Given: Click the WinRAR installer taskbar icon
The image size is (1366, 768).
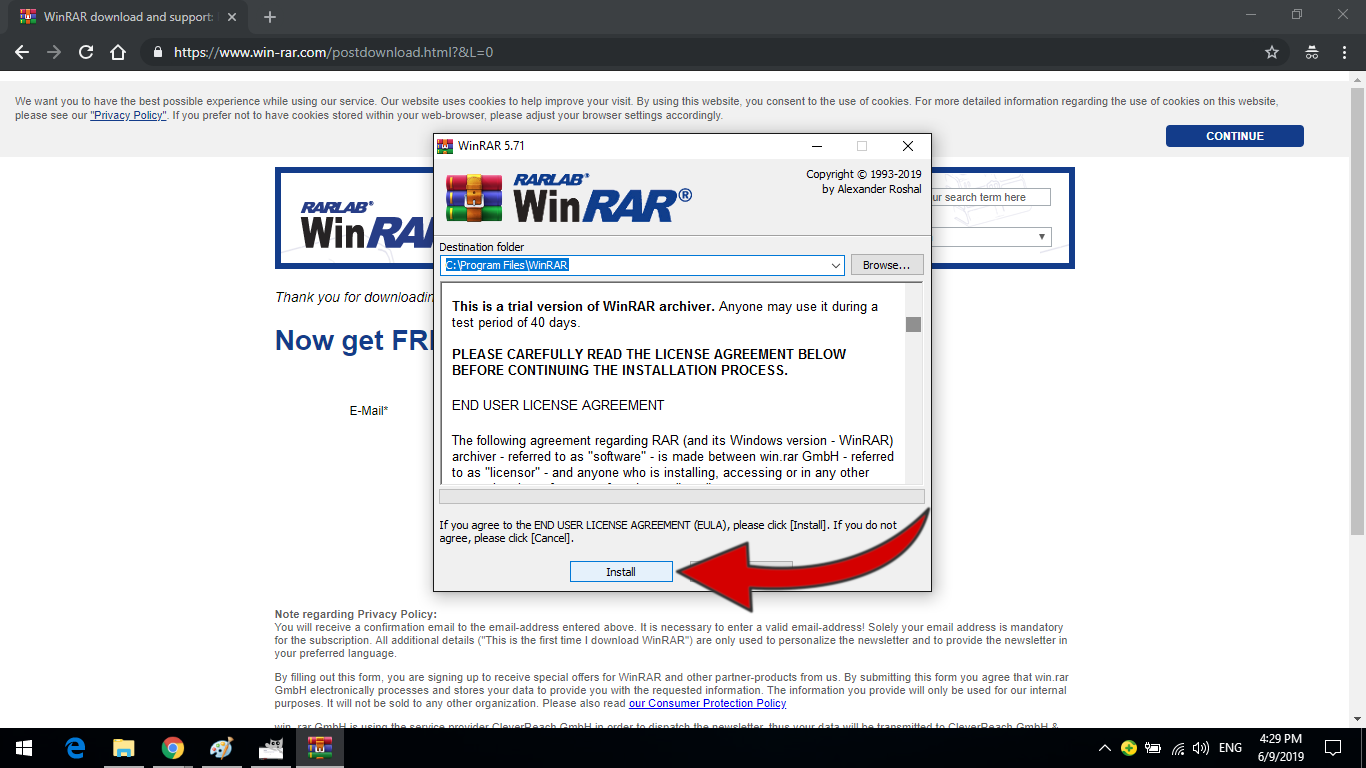Looking at the screenshot, I should 320,748.
